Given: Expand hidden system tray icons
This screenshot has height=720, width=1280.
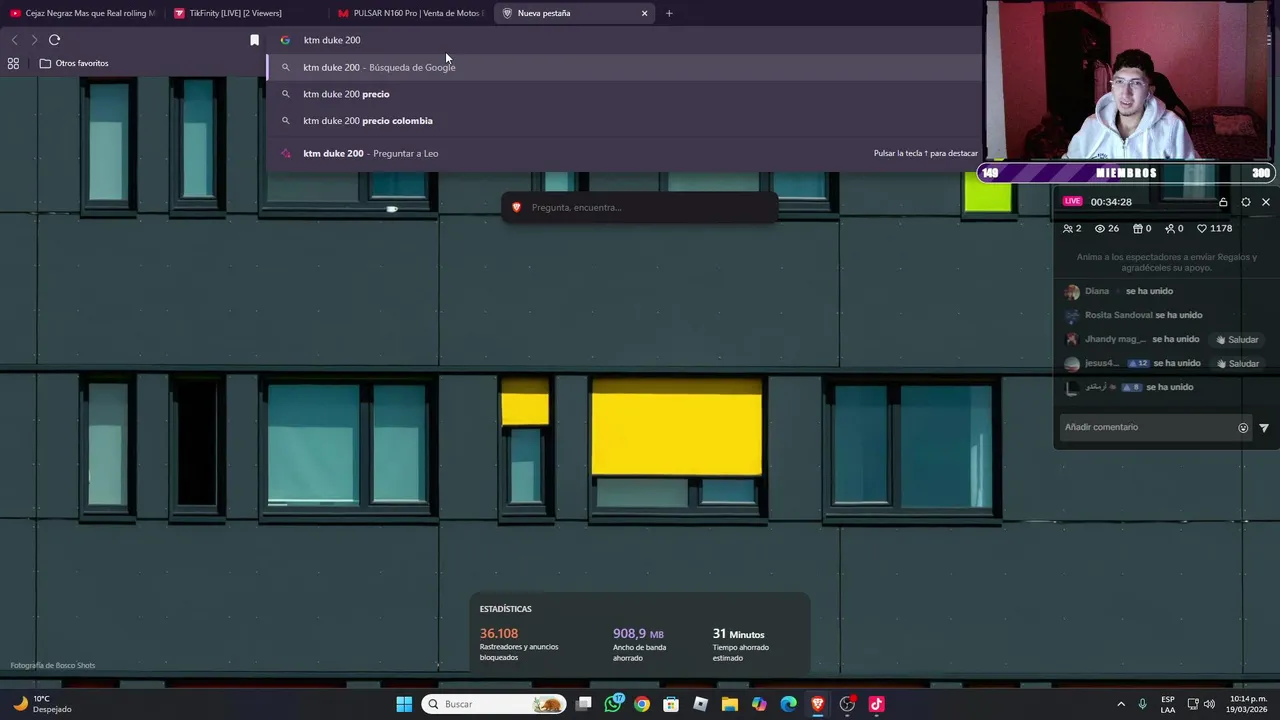Looking at the screenshot, I should click(x=1121, y=704).
